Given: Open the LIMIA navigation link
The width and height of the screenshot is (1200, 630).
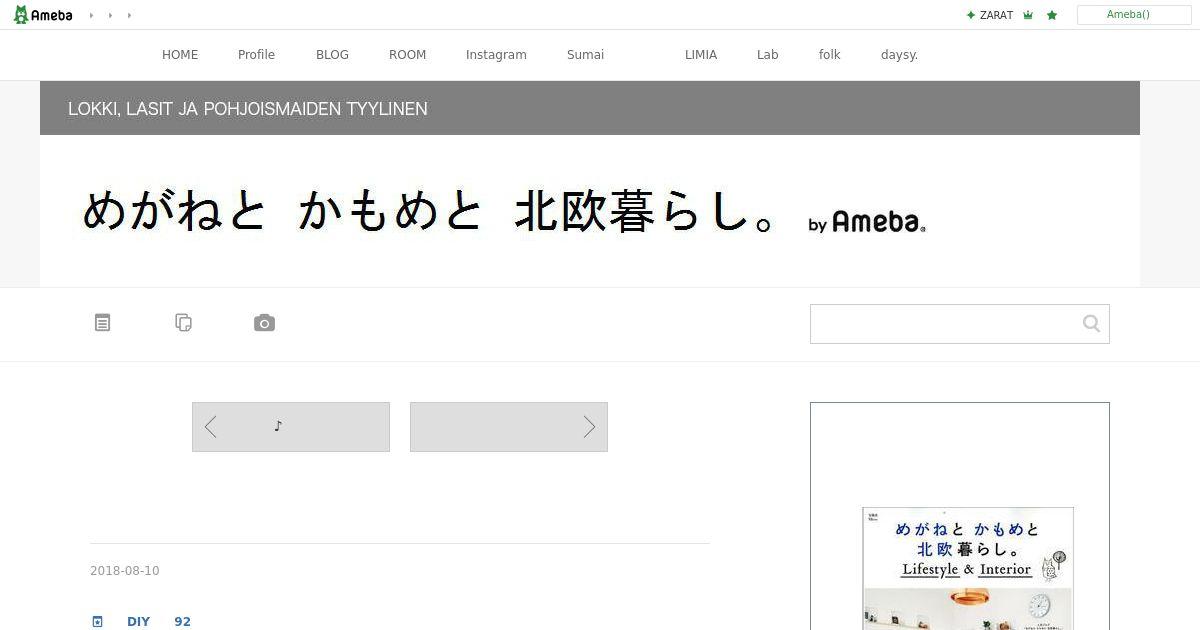Looking at the screenshot, I should coord(701,55).
